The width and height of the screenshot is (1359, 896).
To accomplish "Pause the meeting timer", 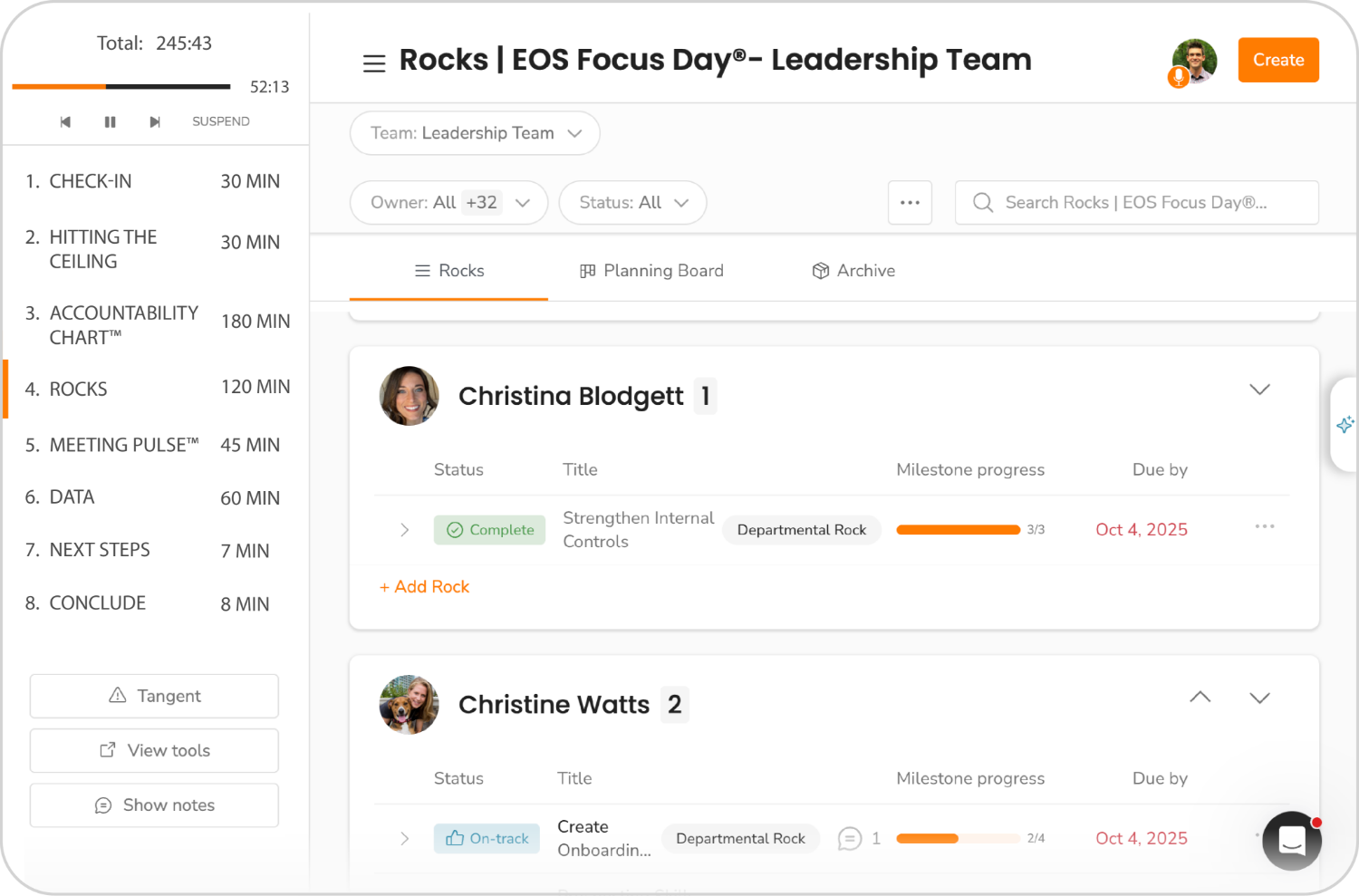I will click(x=110, y=120).
